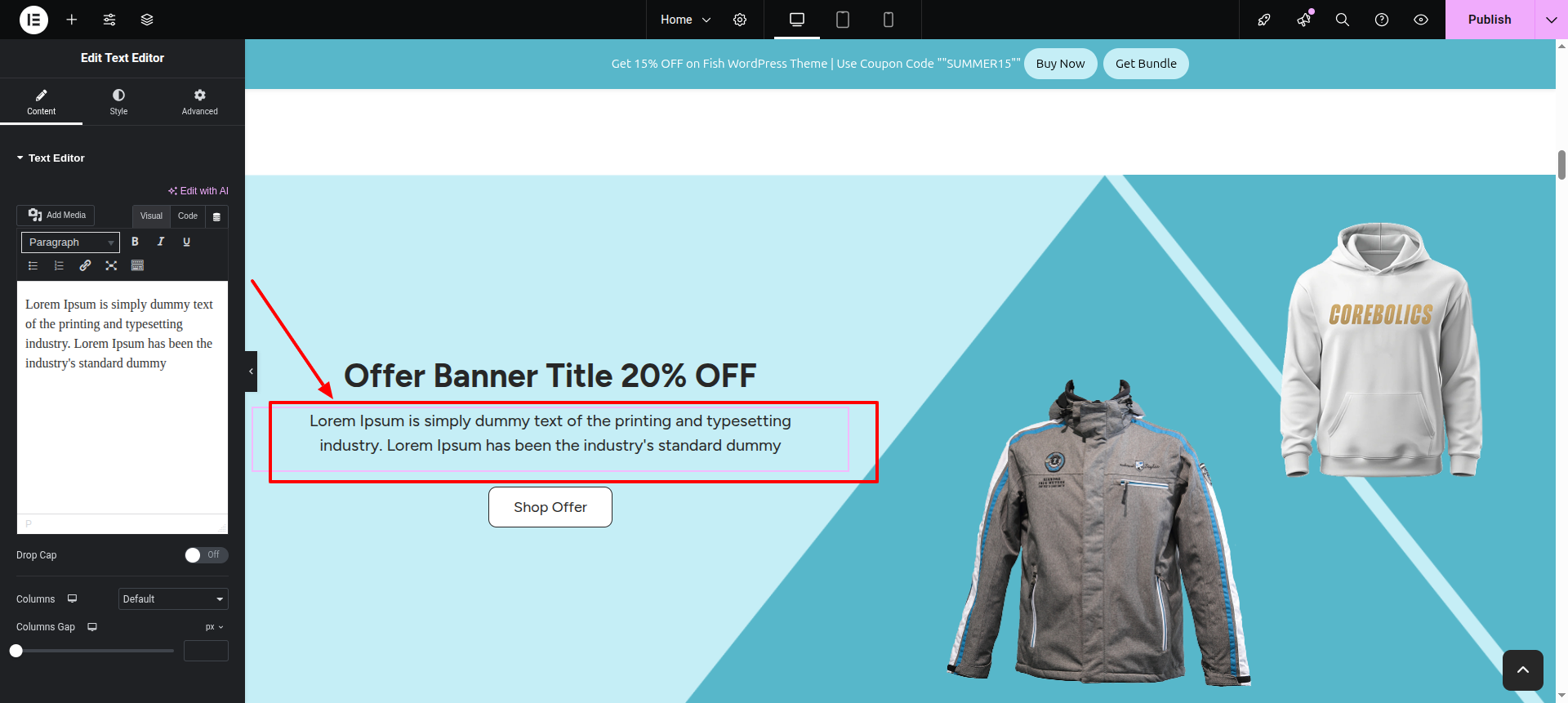Preview changes with eye icon

pyautogui.click(x=1421, y=20)
